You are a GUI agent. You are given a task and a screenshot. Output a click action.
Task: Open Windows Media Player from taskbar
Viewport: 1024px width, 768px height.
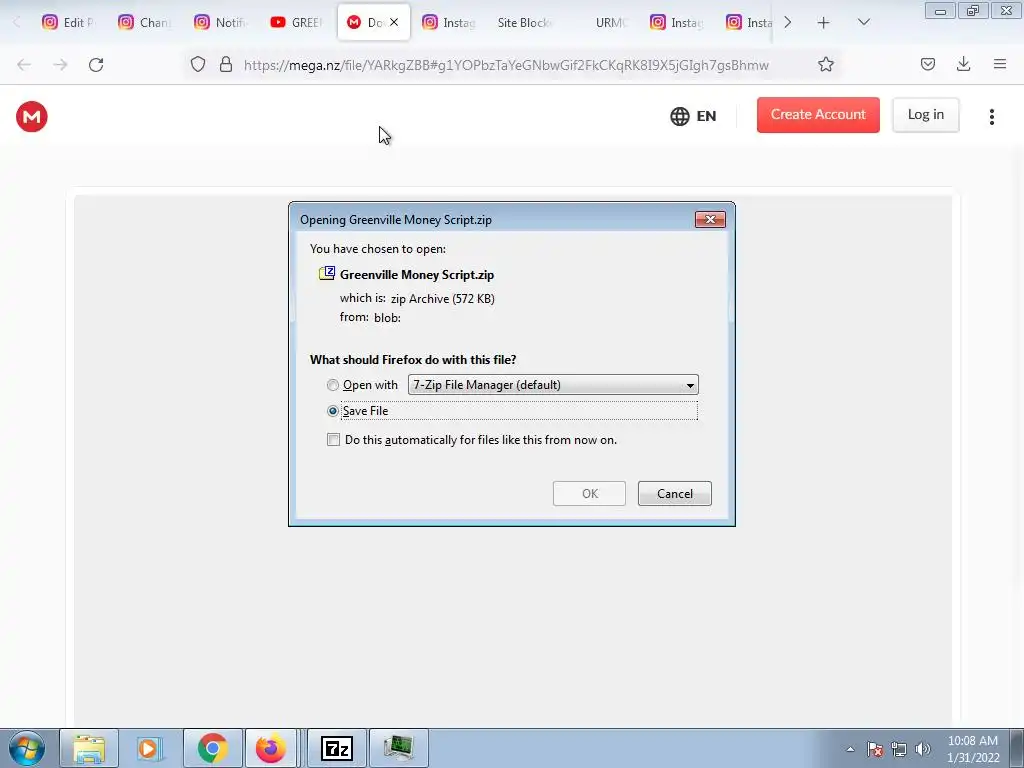(x=148, y=748)
